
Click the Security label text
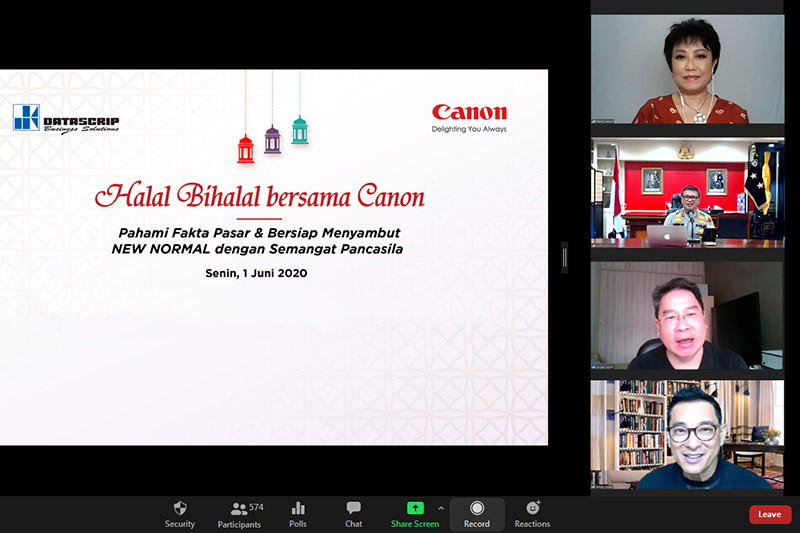click(x=180, y=524)
